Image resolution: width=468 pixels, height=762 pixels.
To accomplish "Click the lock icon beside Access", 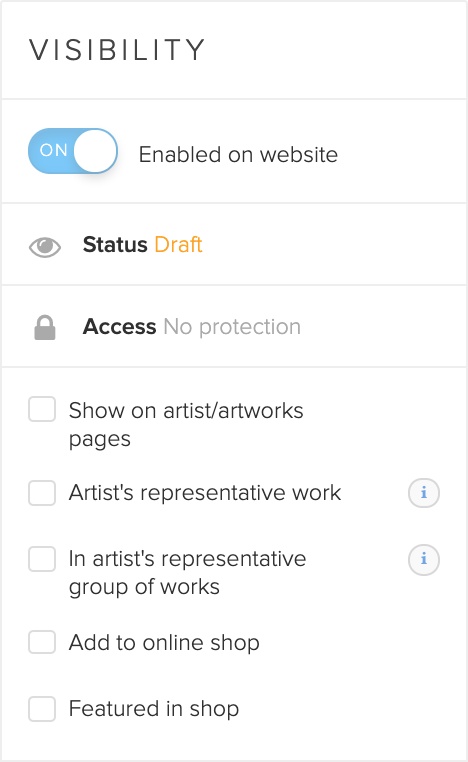I will 45,328.
